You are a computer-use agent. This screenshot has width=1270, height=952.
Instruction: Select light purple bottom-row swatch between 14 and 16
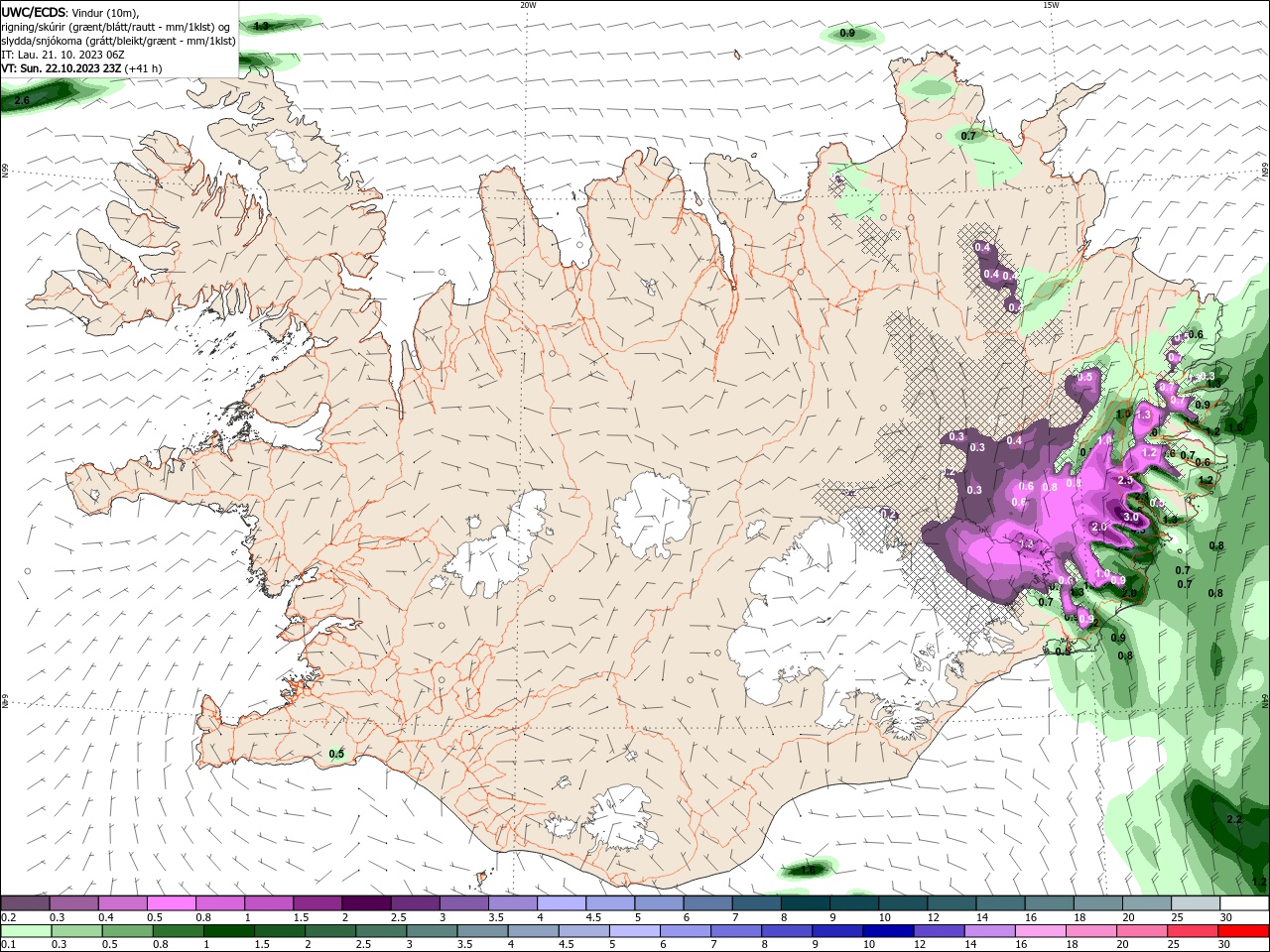tap(989, 931)
